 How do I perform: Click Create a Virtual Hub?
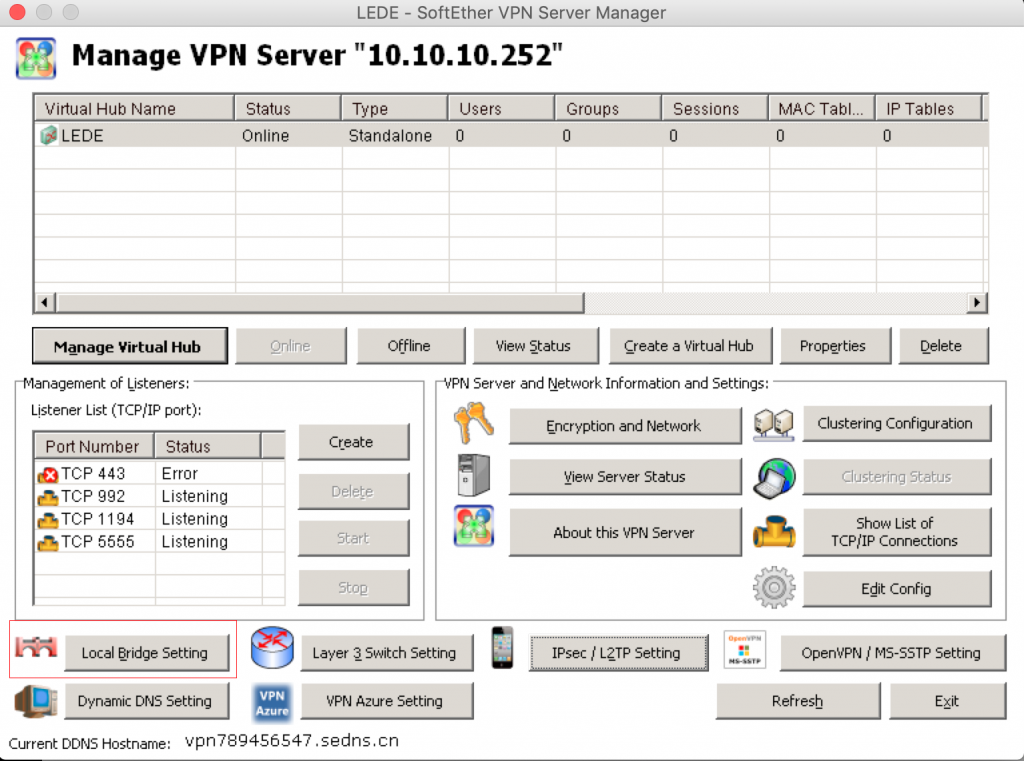(x=690, y=346)
